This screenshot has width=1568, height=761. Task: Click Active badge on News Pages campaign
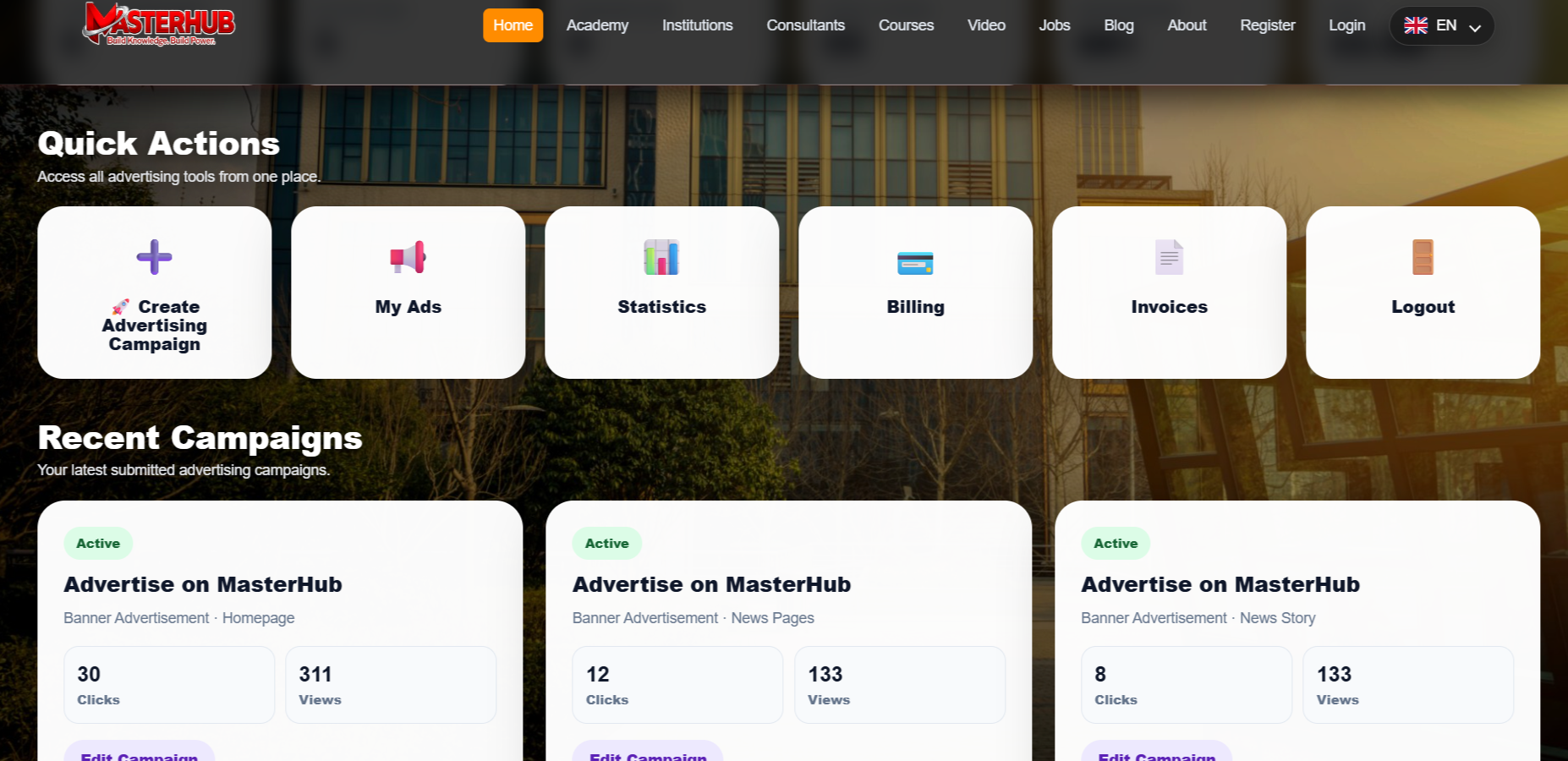[x=607, y=544]
